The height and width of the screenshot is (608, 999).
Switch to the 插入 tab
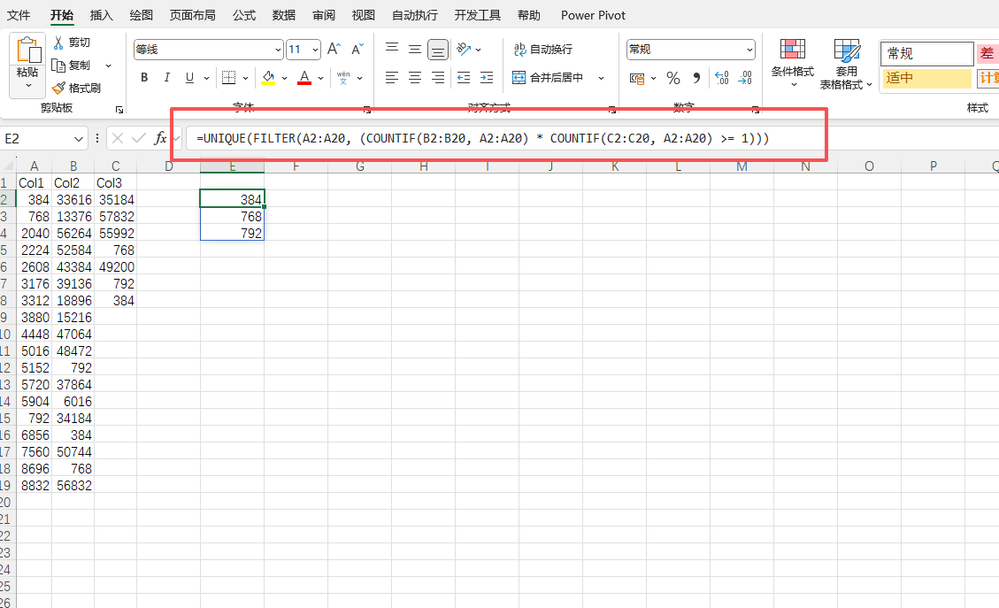[x=101, y=15]
